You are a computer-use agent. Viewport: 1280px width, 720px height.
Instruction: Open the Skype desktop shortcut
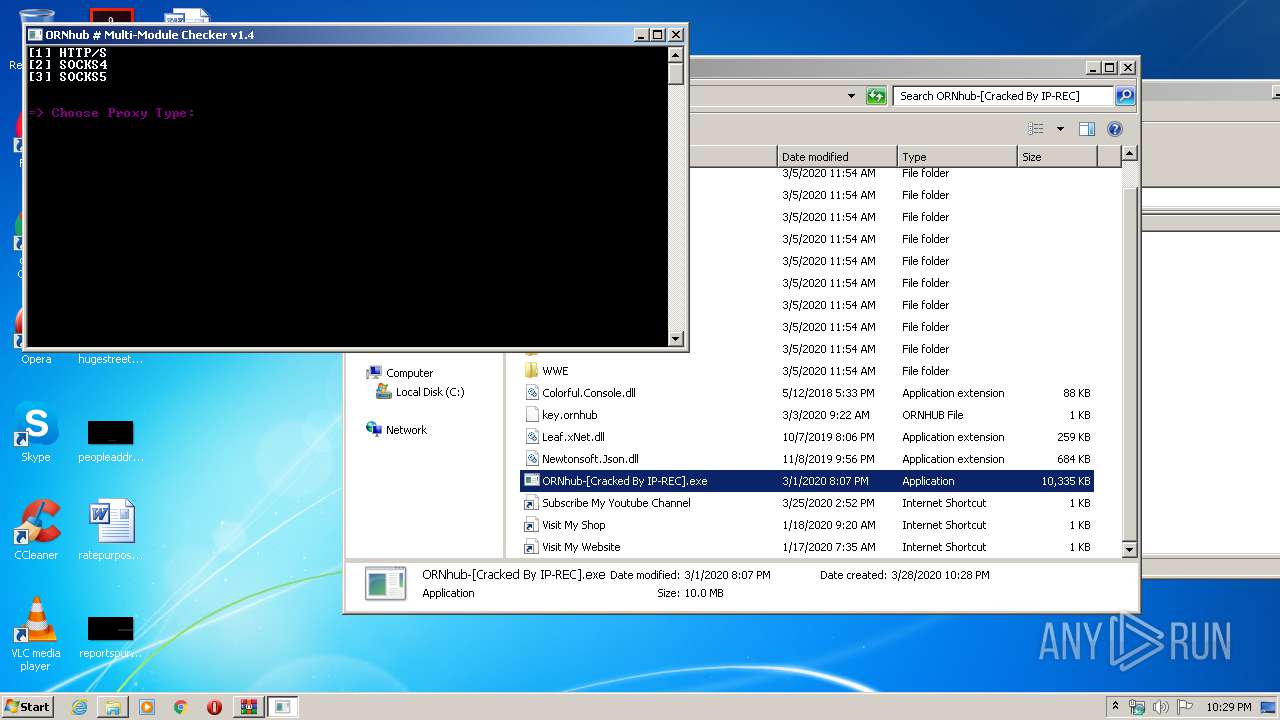pyautogui.click(x=36, y=434)
